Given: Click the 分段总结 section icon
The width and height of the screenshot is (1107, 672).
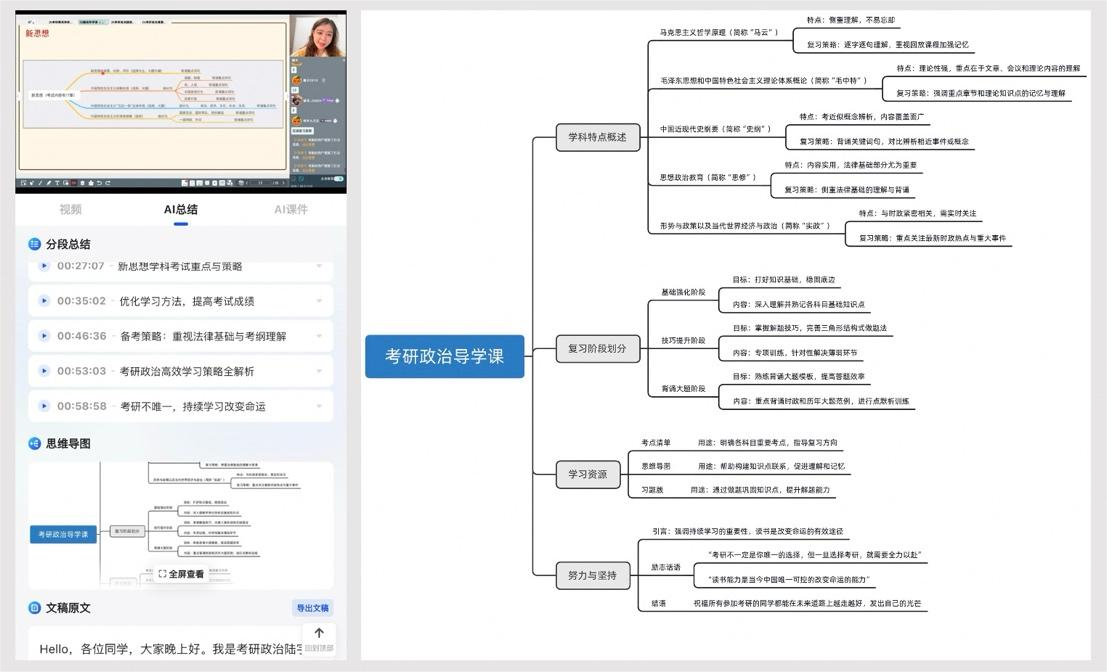Looking at the screenshot, I should tap(35, 244).
